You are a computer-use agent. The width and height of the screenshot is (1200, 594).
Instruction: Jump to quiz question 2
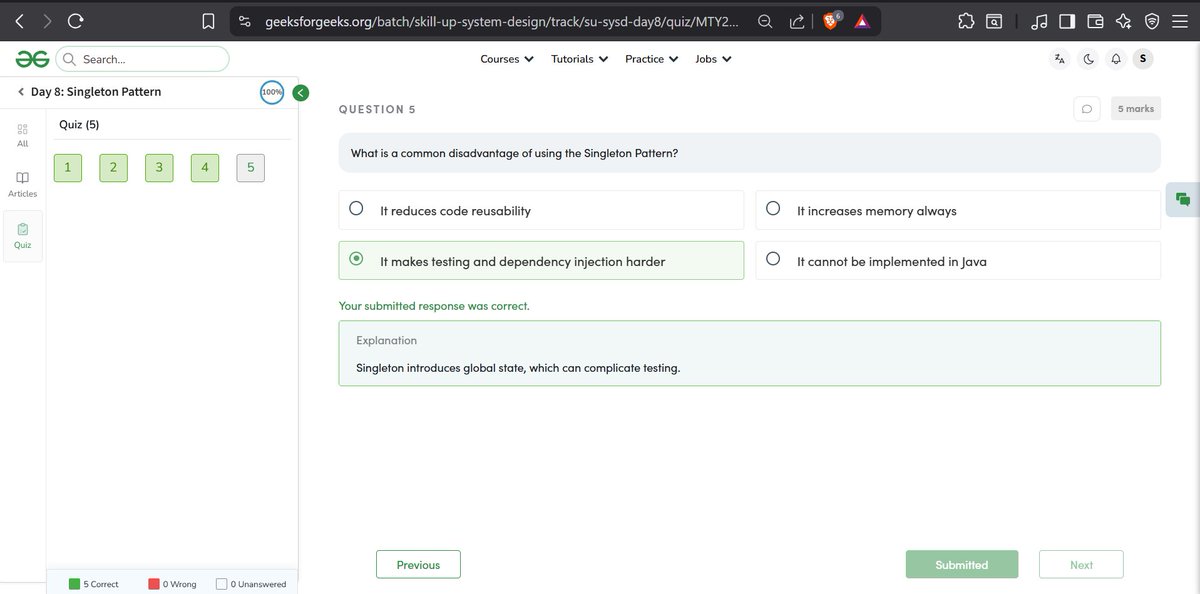[x=113, y=167]
